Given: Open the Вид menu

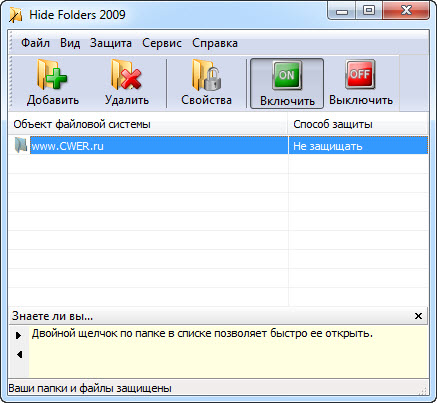Looking at the screenshot, I should (x=70, y=43).
